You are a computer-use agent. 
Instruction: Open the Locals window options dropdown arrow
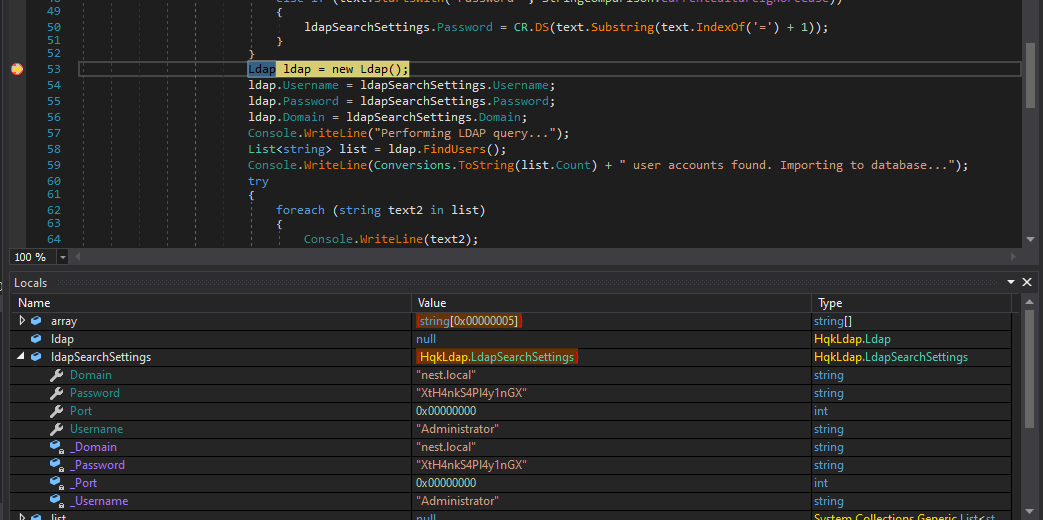(1011, 283)
